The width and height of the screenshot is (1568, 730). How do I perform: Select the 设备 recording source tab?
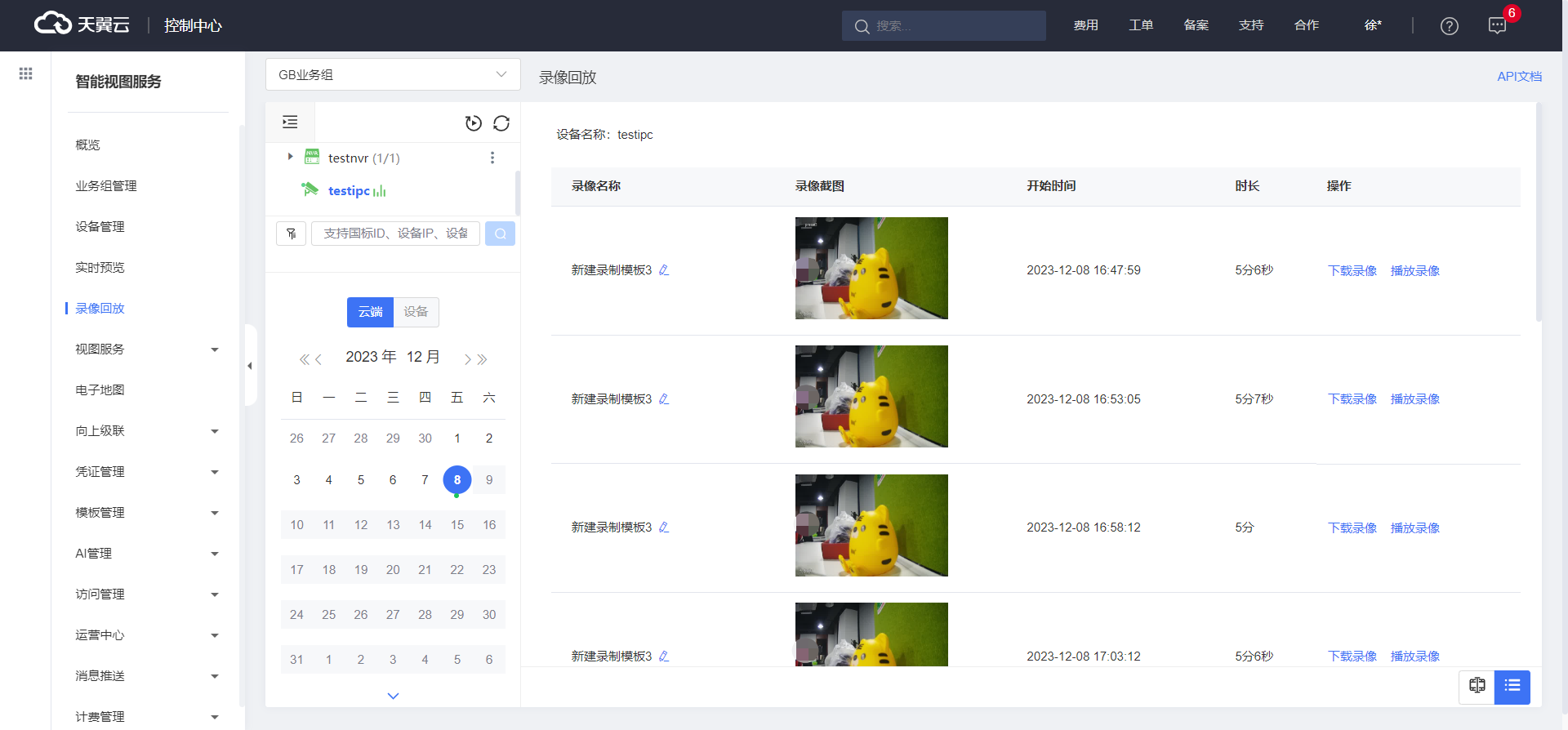point(416,312)
